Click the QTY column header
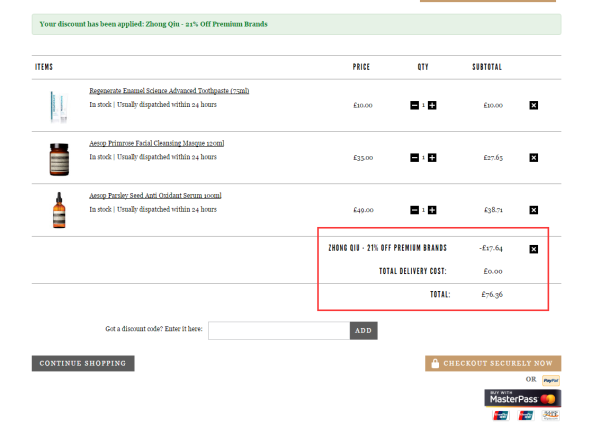600x437 pixels. [423, 67]
